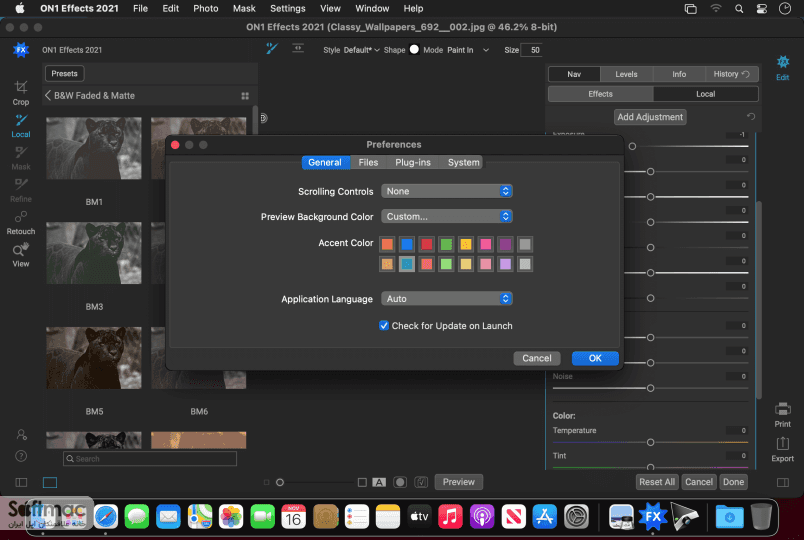Image resolution: width=804 pixels, height=540 pixels.
Task: Open the Edit module icon
Action: coord(782,68)
